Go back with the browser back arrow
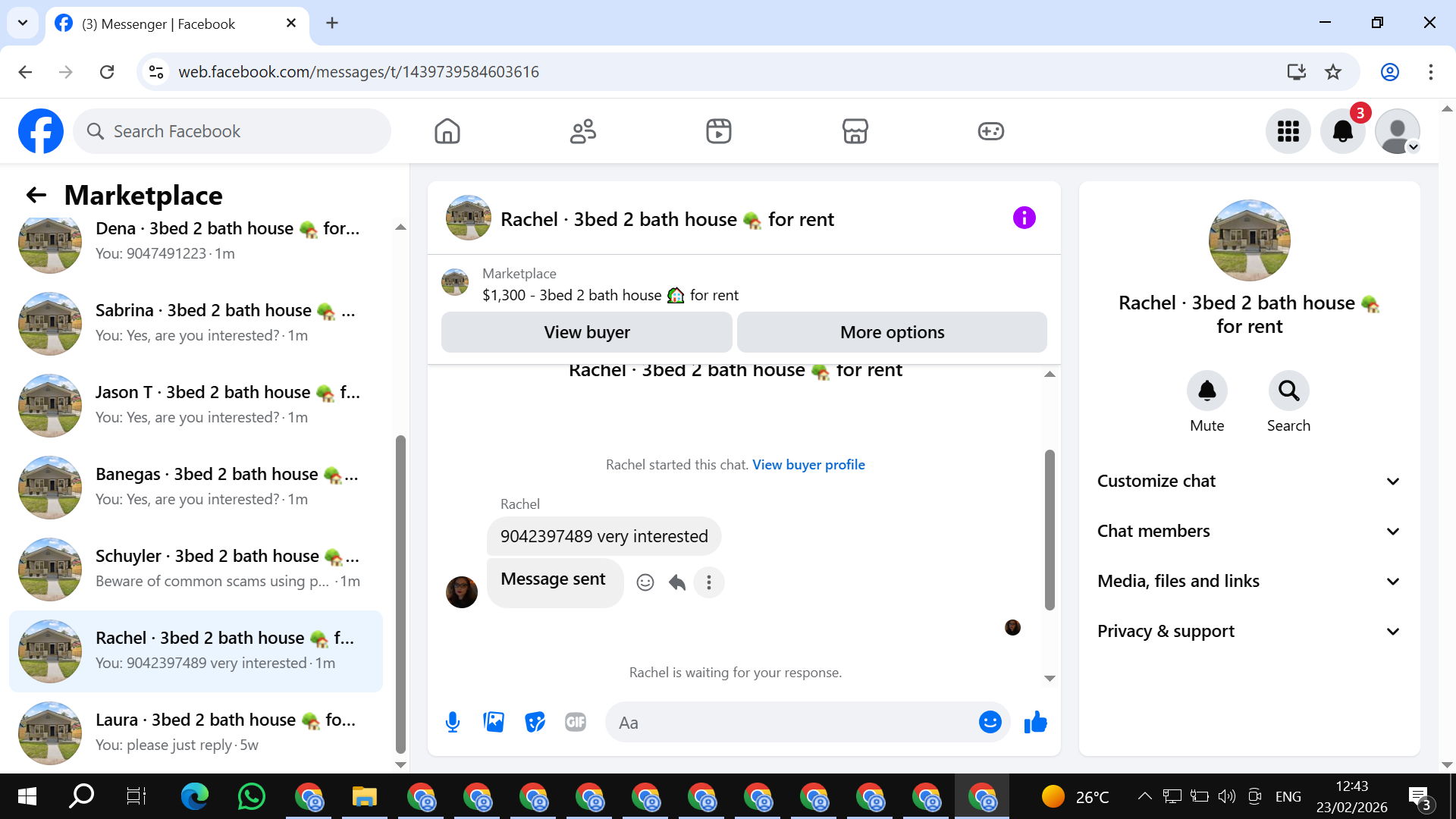 coord(25,72)
